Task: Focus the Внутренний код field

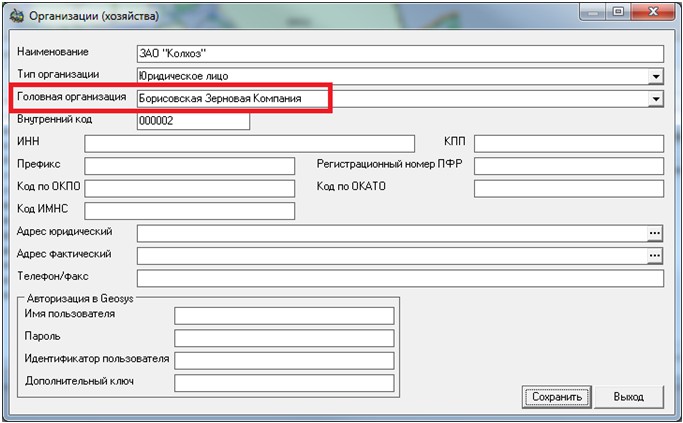Action: click(x=192, y=121)
